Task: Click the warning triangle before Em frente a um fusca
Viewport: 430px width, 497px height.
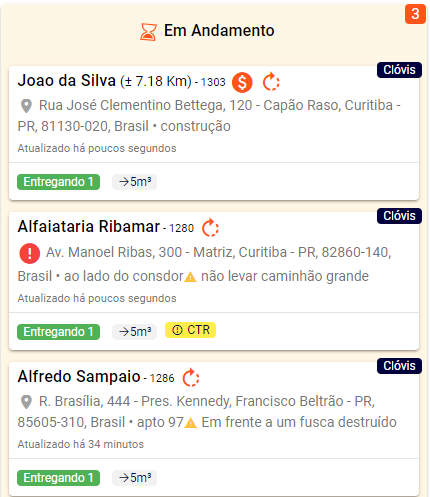Action: tap(190, 423)
